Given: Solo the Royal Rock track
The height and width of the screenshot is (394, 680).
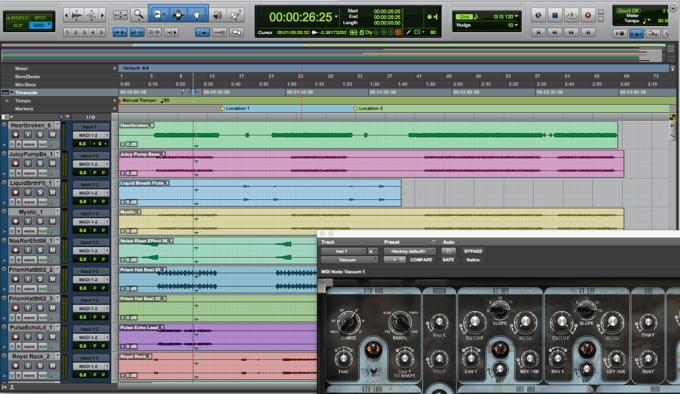Looking at the screenshot, I should pos(40,365).
